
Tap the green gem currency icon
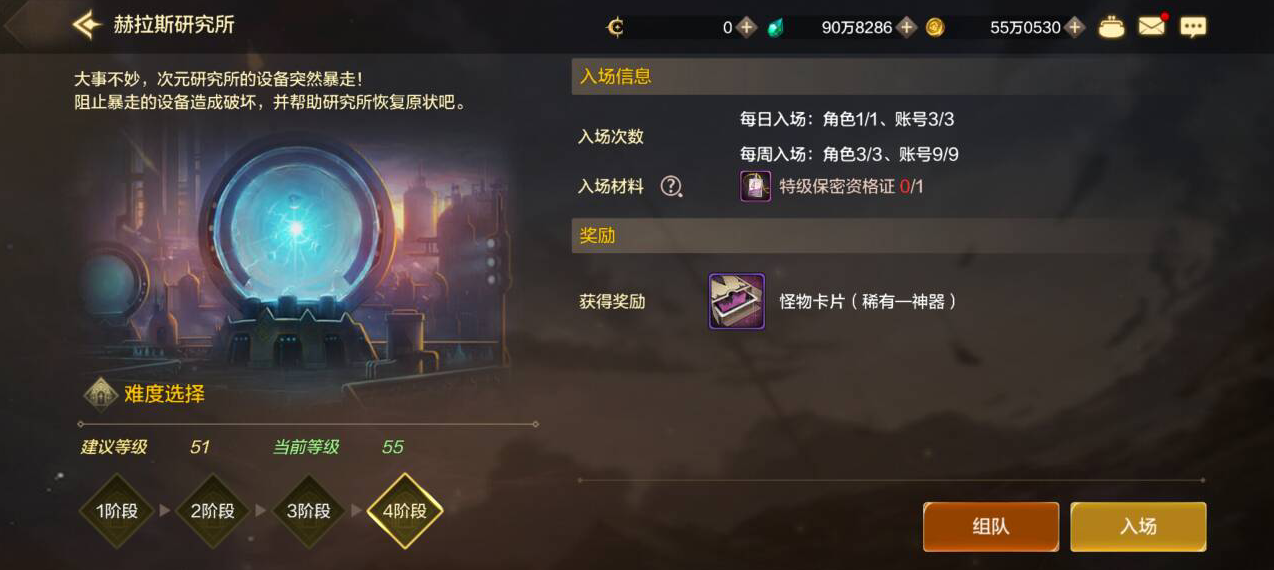click(x=775, y=27)
